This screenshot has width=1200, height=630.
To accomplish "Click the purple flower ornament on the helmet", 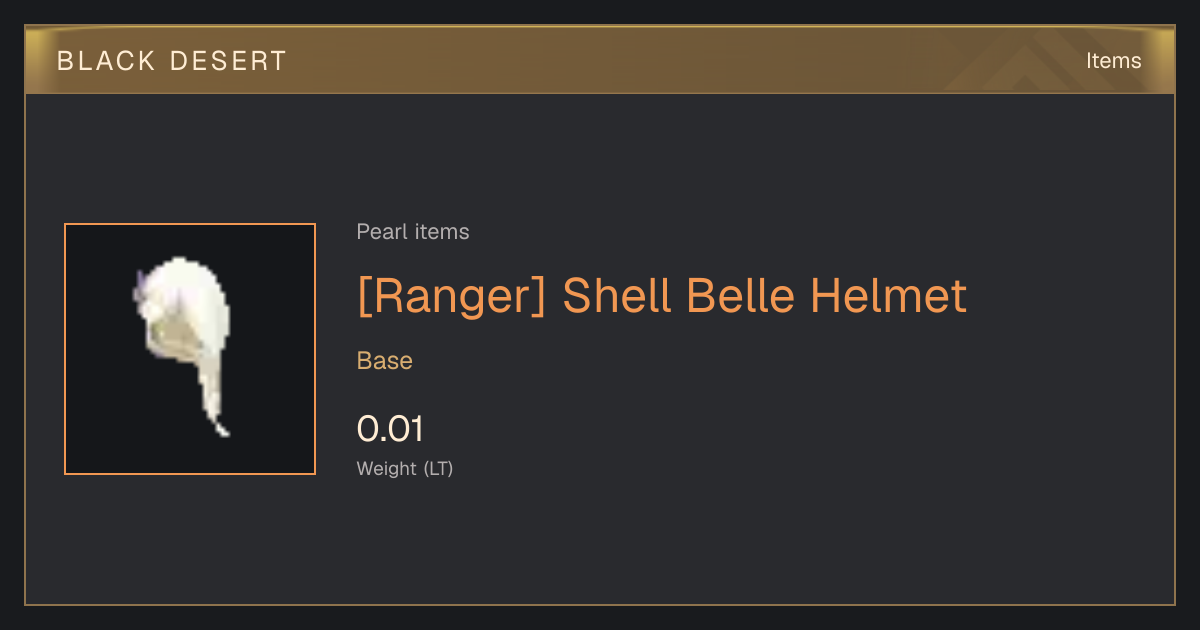I will click(142, 290).
